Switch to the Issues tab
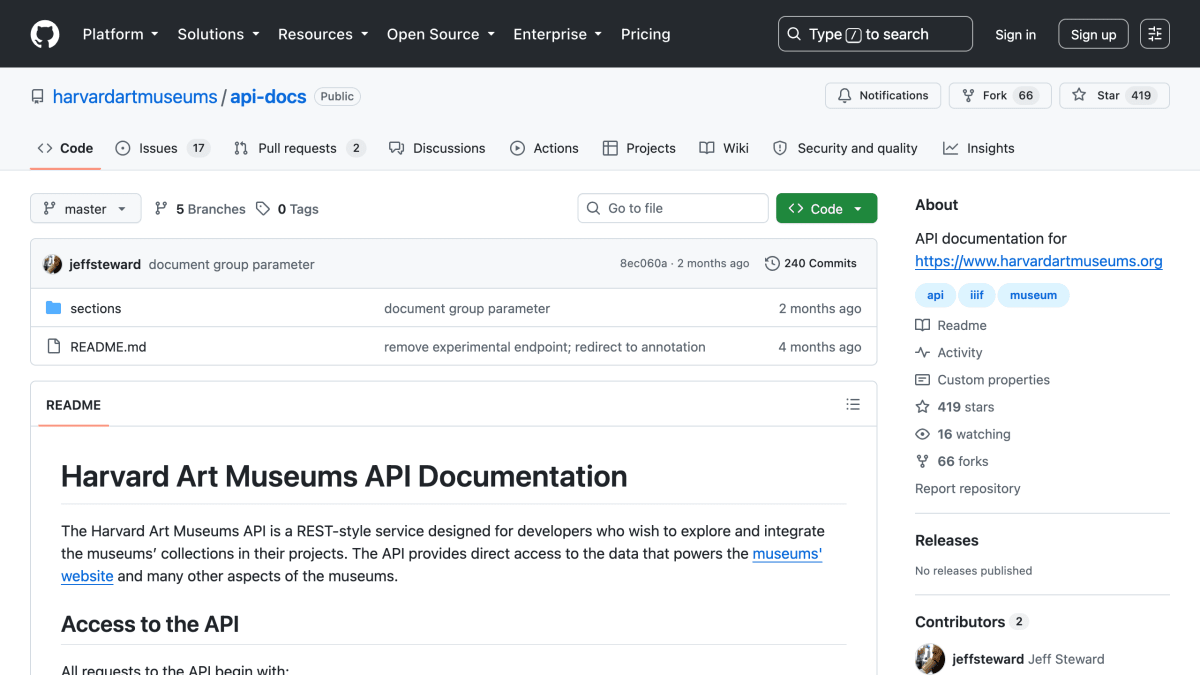The width and height of the screenshot is (1200, 675). (x=161, y=148)
